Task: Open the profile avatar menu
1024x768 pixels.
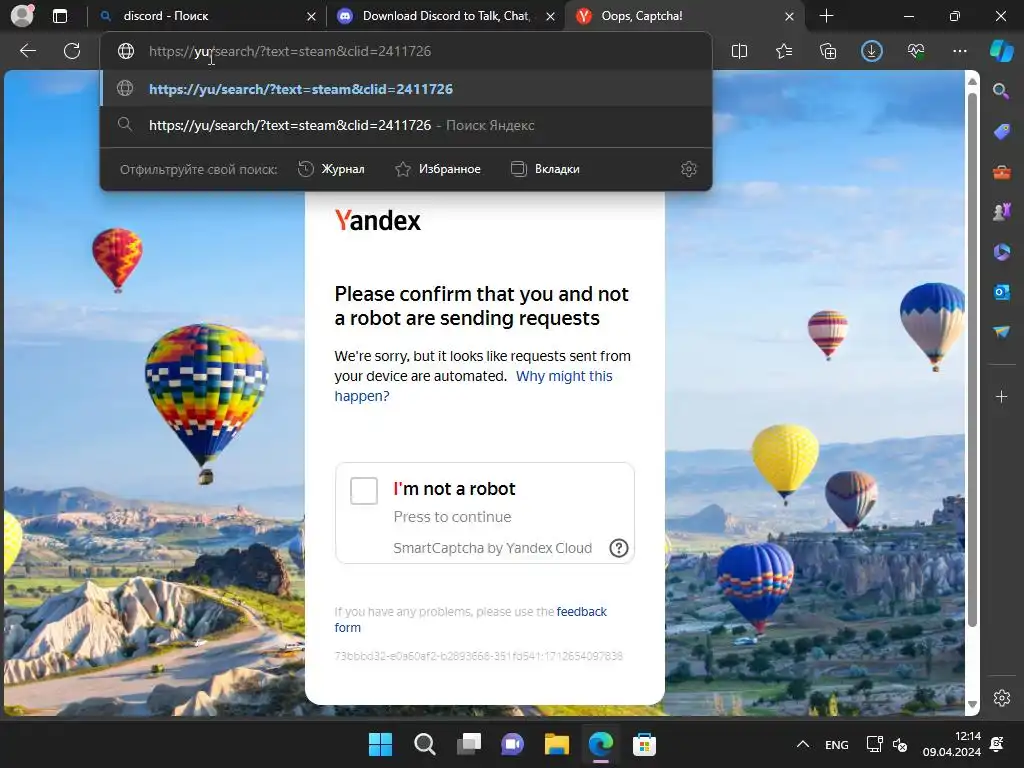Action: point(22,16)
